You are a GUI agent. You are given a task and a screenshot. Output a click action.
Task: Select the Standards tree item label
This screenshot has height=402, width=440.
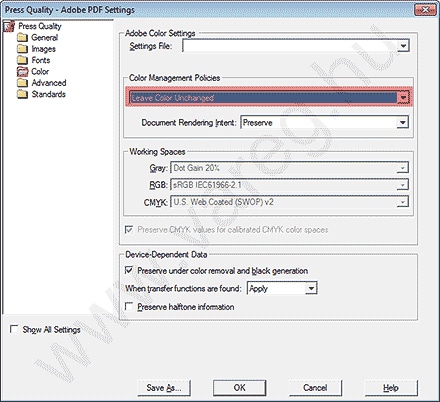(48, 94)
